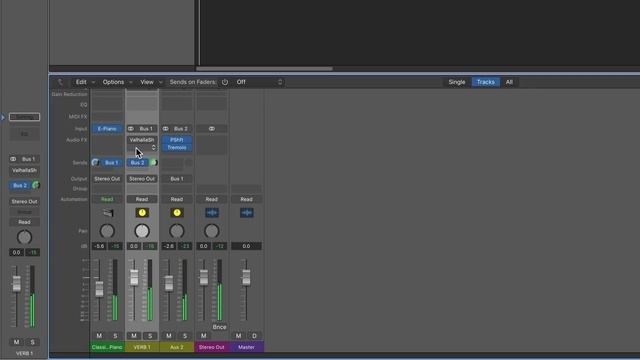Screen dimensions: 640x360
Task: Solo the Aux 2 channel
Action: pyautogui.click(x=184, y=336)
